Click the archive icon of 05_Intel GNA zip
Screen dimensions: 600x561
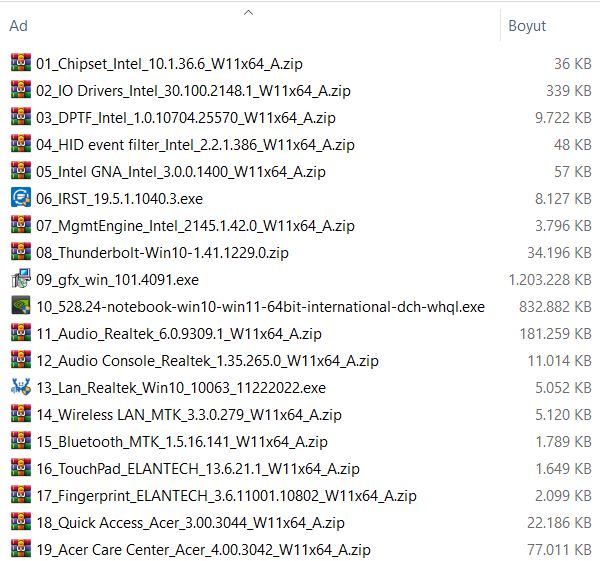21,171
